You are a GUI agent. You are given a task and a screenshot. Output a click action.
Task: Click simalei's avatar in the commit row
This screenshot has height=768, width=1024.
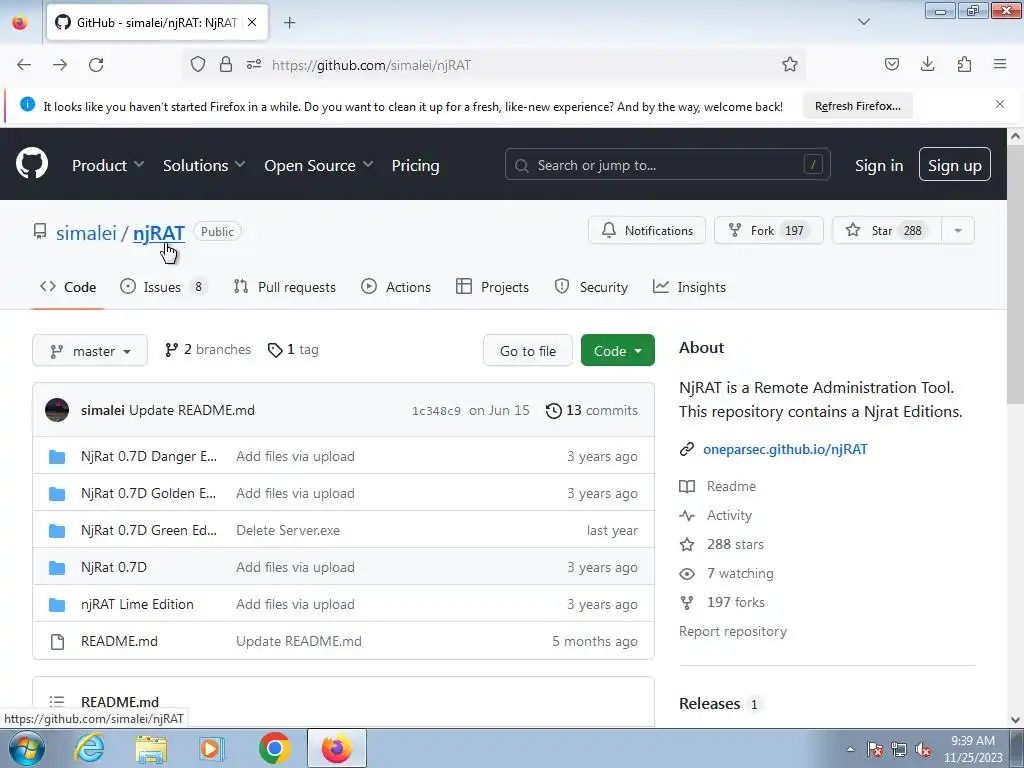coord(57,410)
